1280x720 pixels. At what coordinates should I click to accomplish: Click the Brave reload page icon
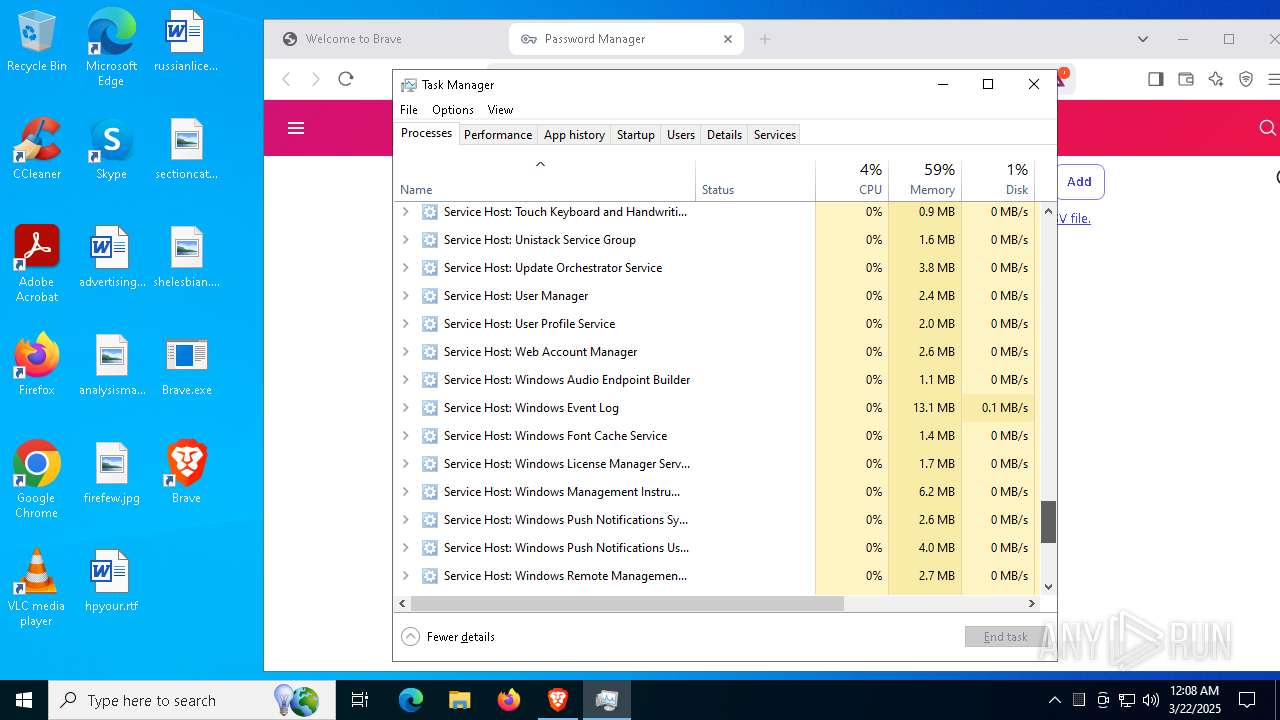[346, 79]
